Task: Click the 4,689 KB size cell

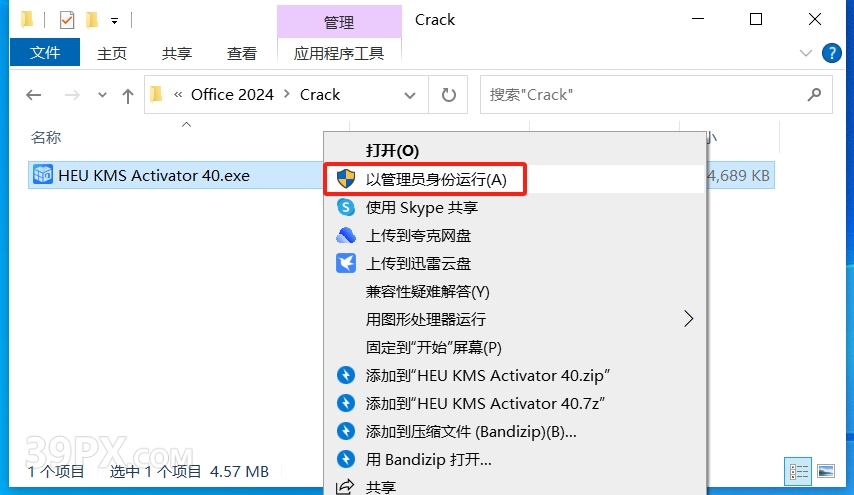Action: coord(739,175)
